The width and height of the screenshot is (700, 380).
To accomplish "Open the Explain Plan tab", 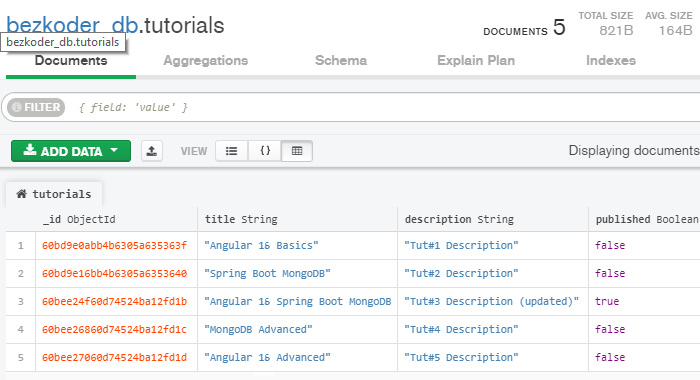I will (476, 60).
